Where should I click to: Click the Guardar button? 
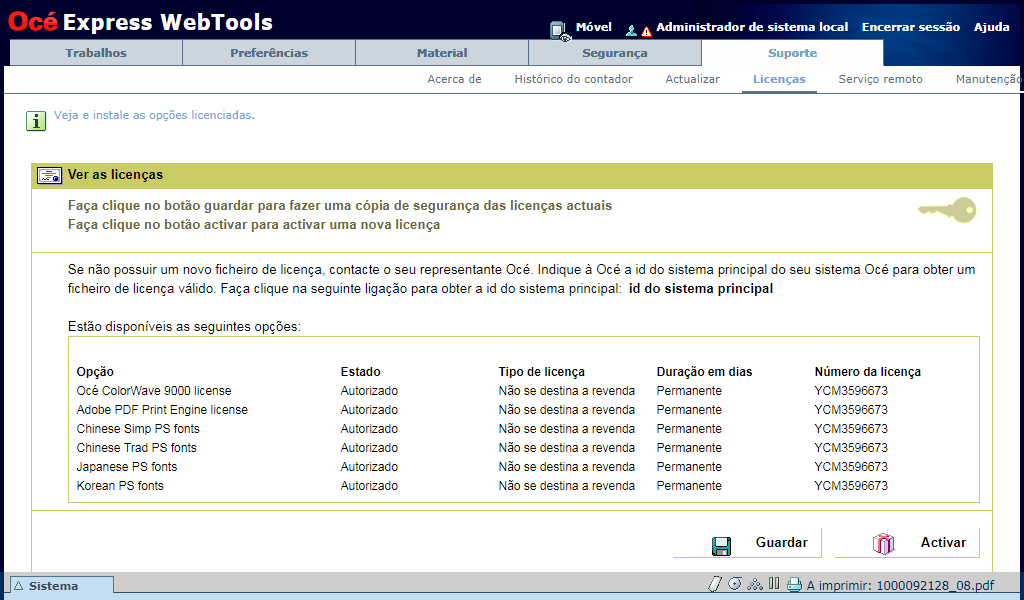(747, 543)
